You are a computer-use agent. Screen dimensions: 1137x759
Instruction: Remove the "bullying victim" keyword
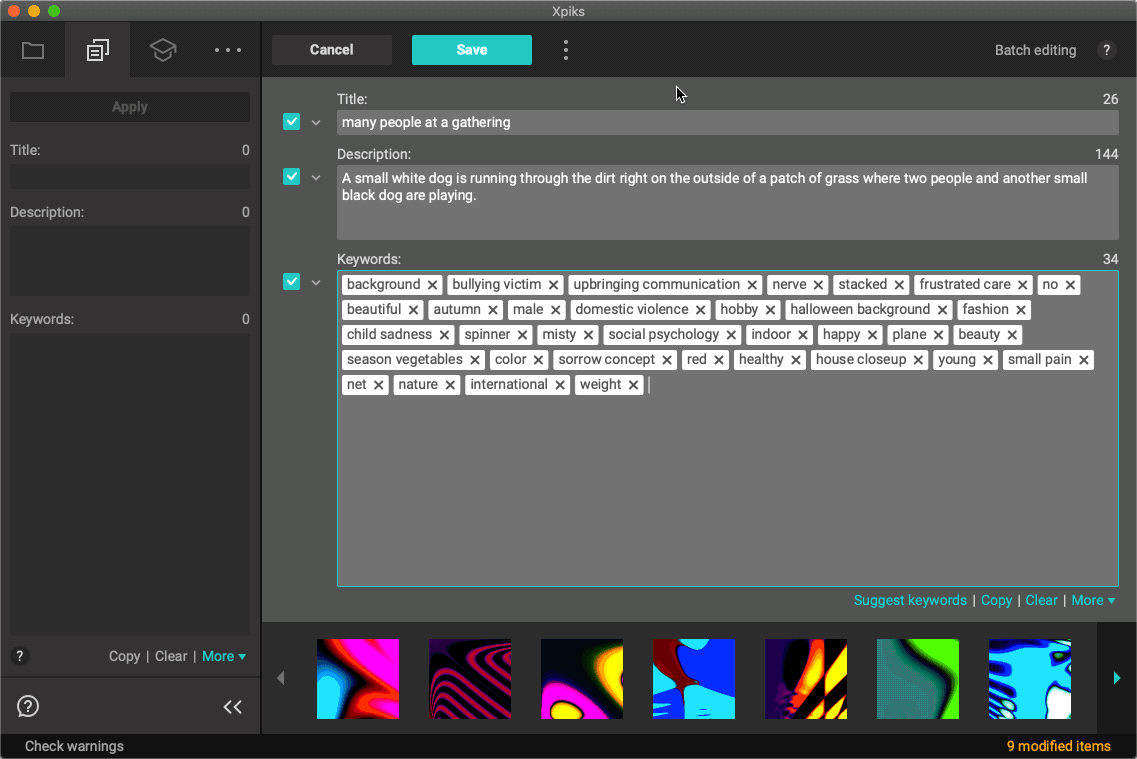(x=553, y=285)
